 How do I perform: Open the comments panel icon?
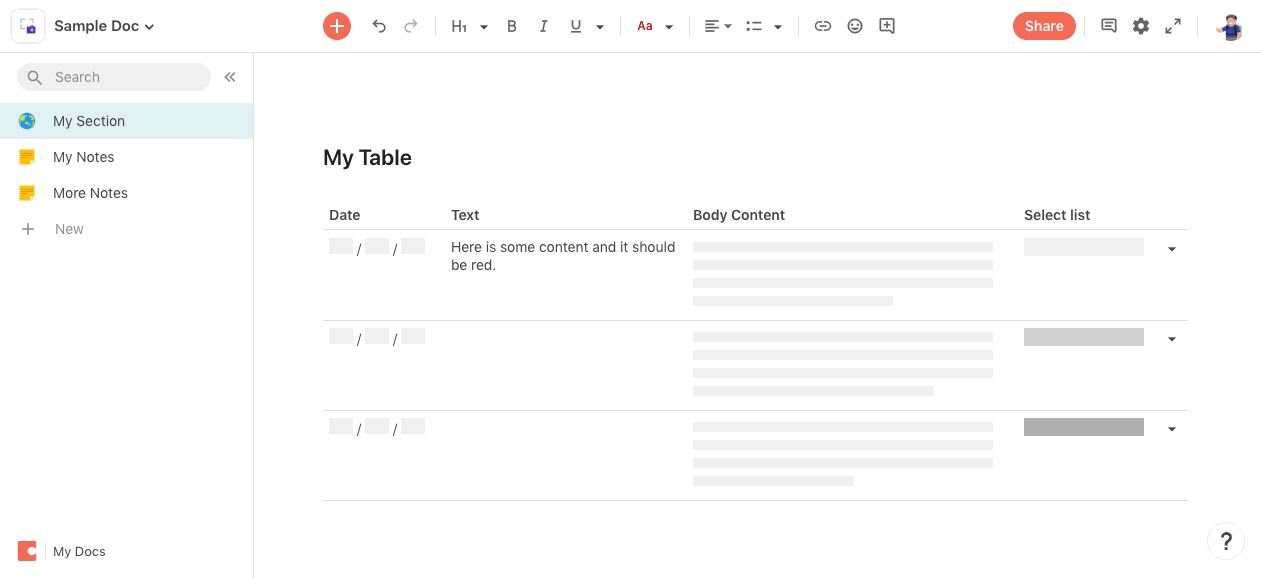[1108, 26]
